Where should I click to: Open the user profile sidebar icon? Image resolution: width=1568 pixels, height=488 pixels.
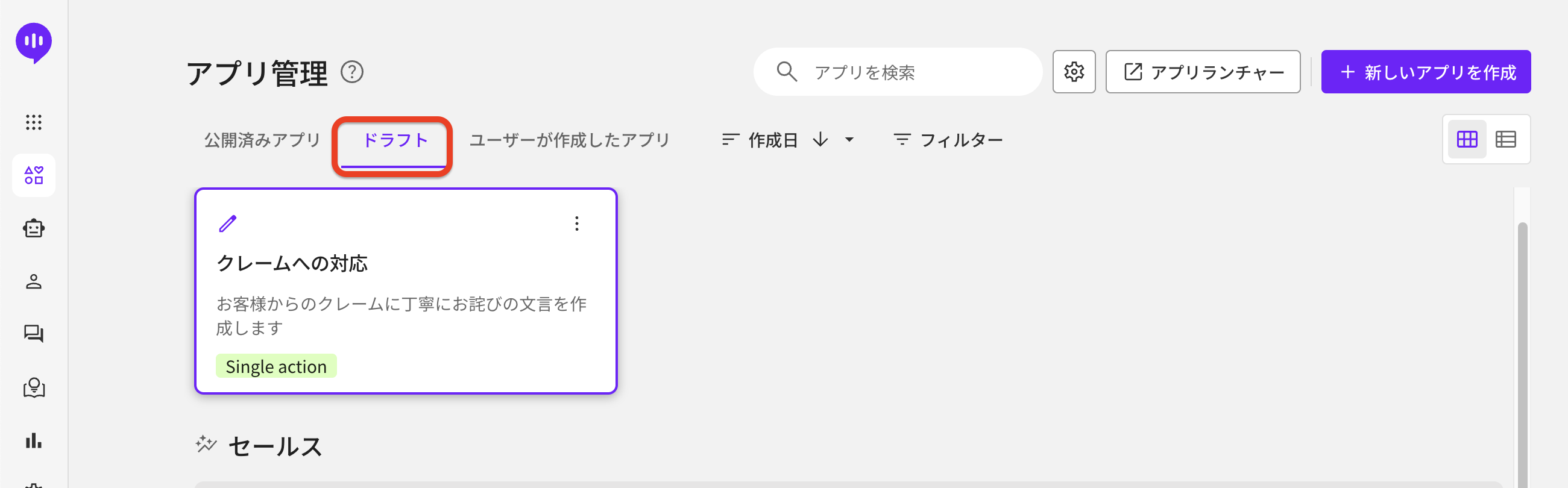pos(34,282)
